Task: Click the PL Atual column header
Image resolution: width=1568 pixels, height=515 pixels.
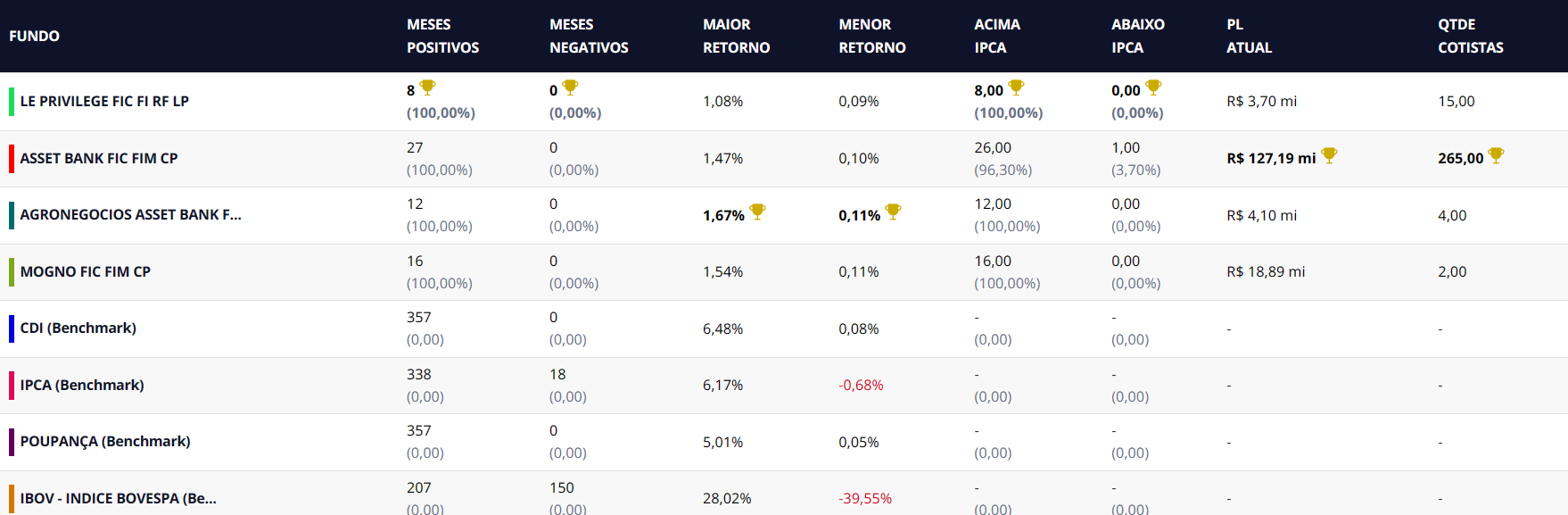Action: (1249, 36)
